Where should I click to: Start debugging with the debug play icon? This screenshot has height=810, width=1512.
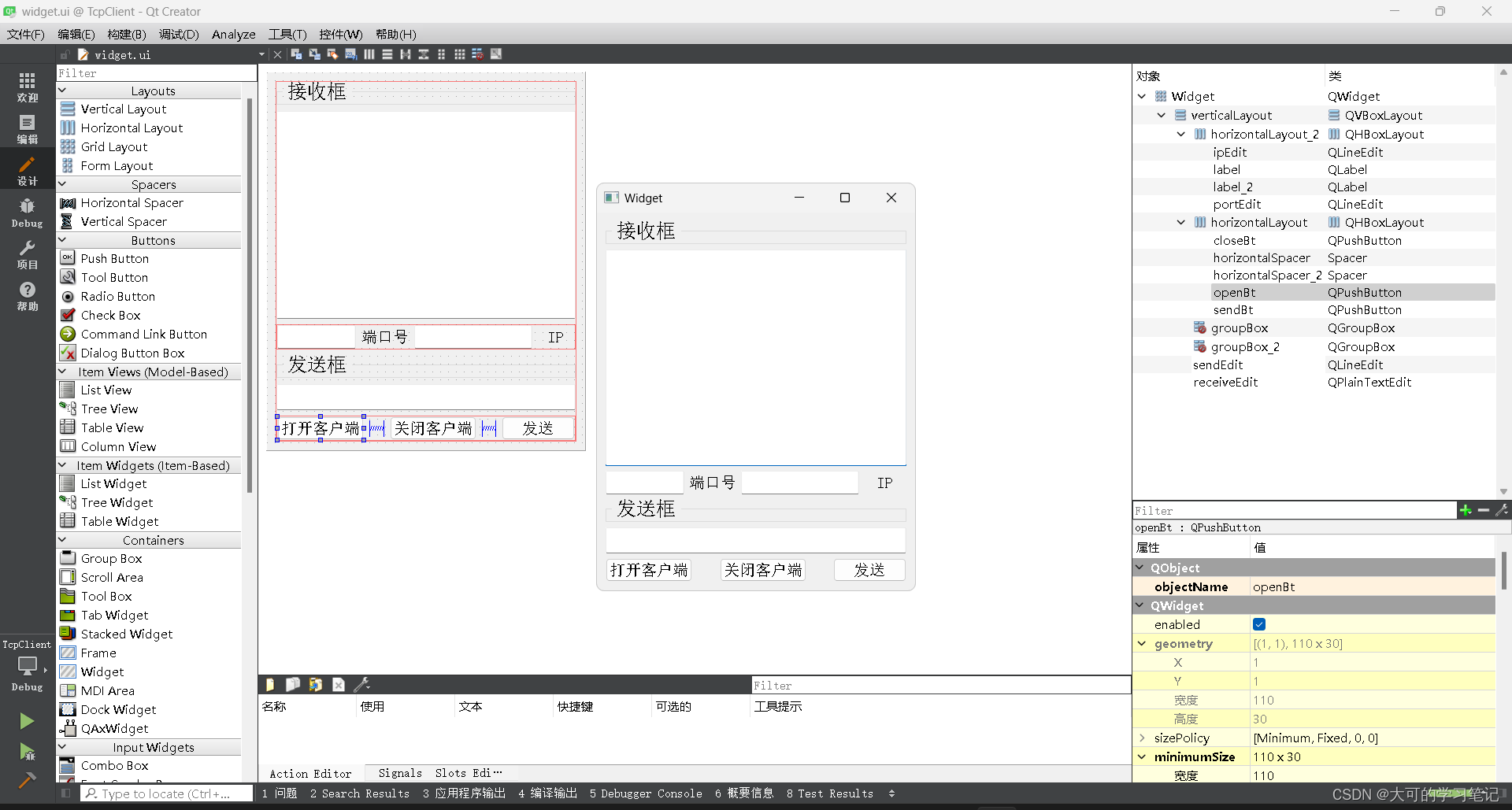point(27,752)
